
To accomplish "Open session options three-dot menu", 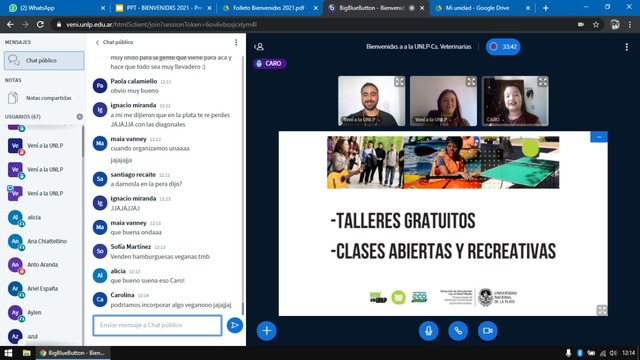I will pyautogui.click(x=627, y=47).
